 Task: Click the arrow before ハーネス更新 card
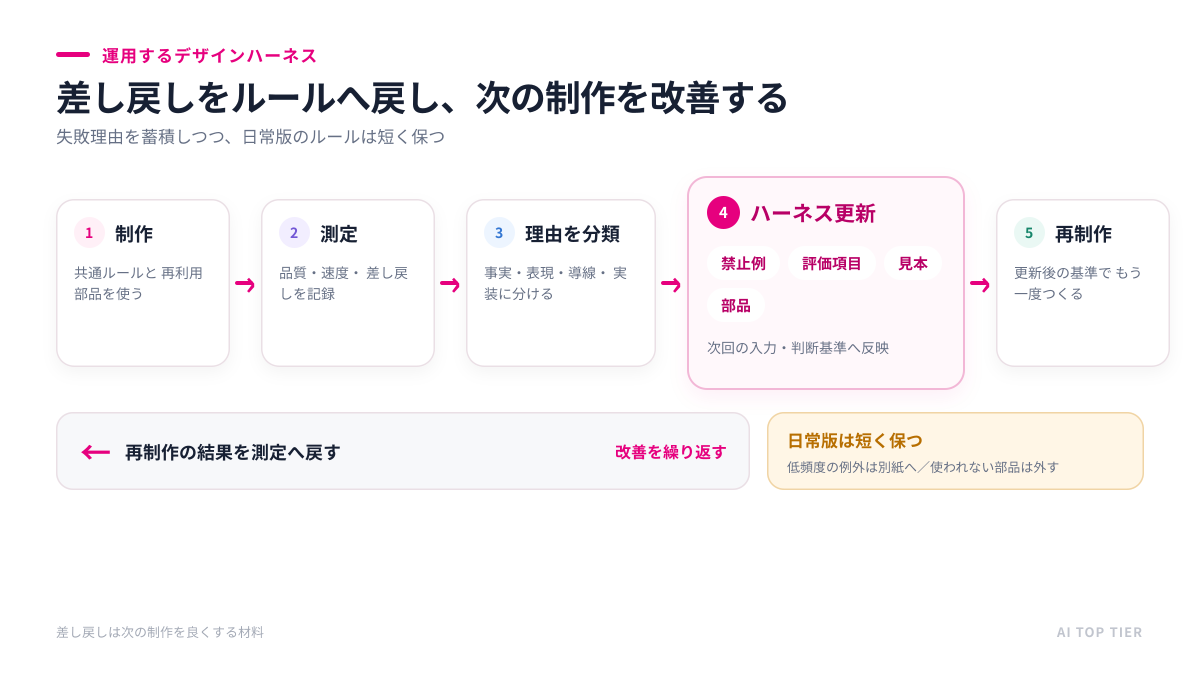pyautogui.click(x=671, y=285)
